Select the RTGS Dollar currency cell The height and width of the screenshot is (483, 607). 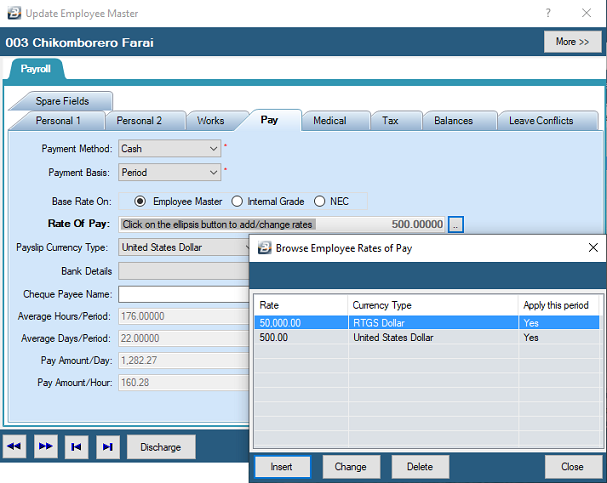point(433,323)
